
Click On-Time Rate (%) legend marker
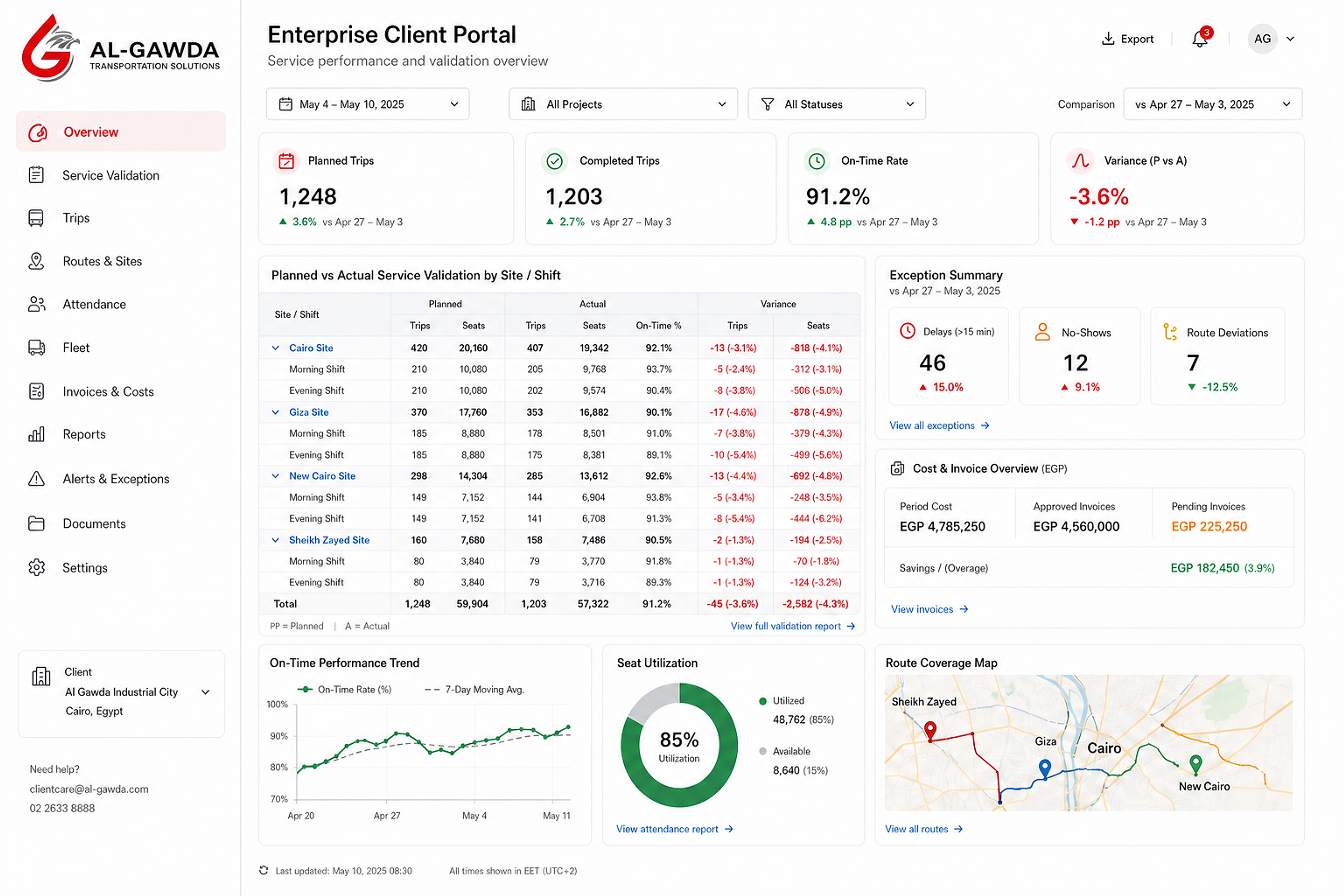coord(305,689)
